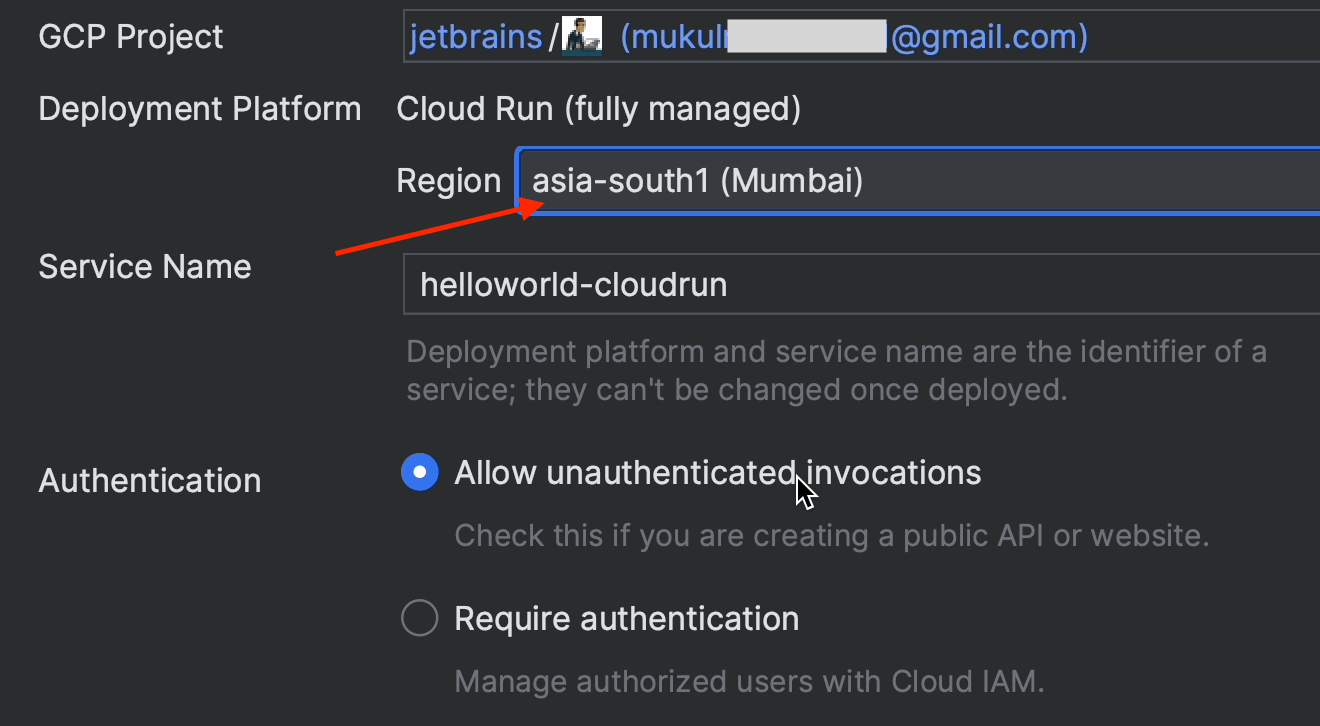Viewport: 1320px width, 726px height.
Task: Click the jetbrains project name
Action: tap(476, 38)
